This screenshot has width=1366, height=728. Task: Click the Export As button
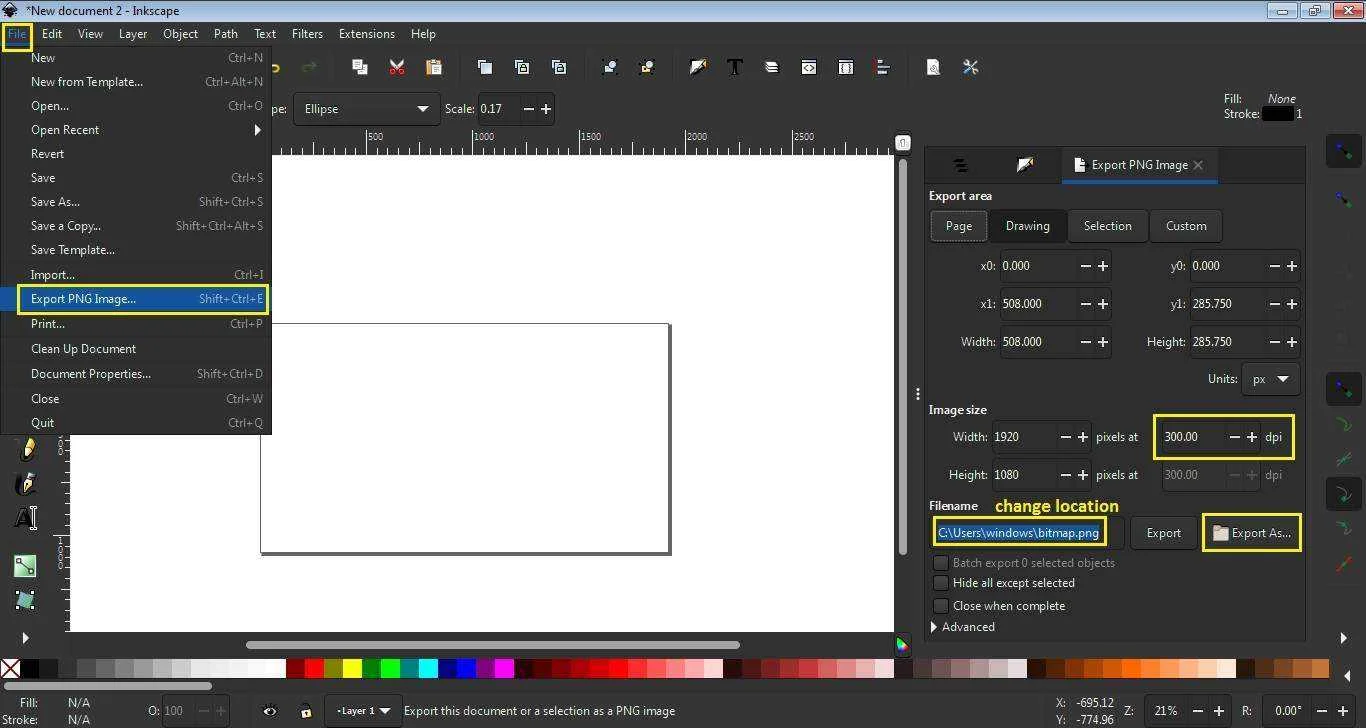click(1252, 533)
